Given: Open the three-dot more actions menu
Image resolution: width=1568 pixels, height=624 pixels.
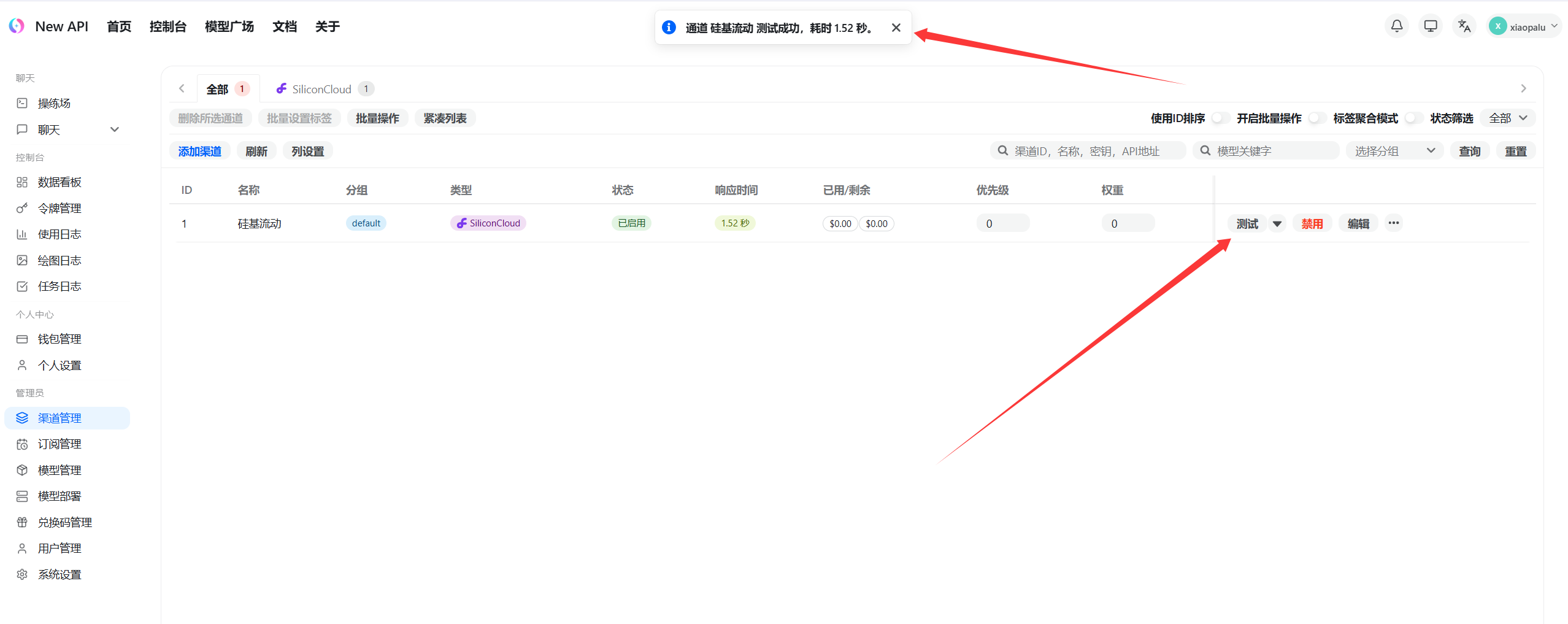Looking at the screenshot, I should (1394, 223).
